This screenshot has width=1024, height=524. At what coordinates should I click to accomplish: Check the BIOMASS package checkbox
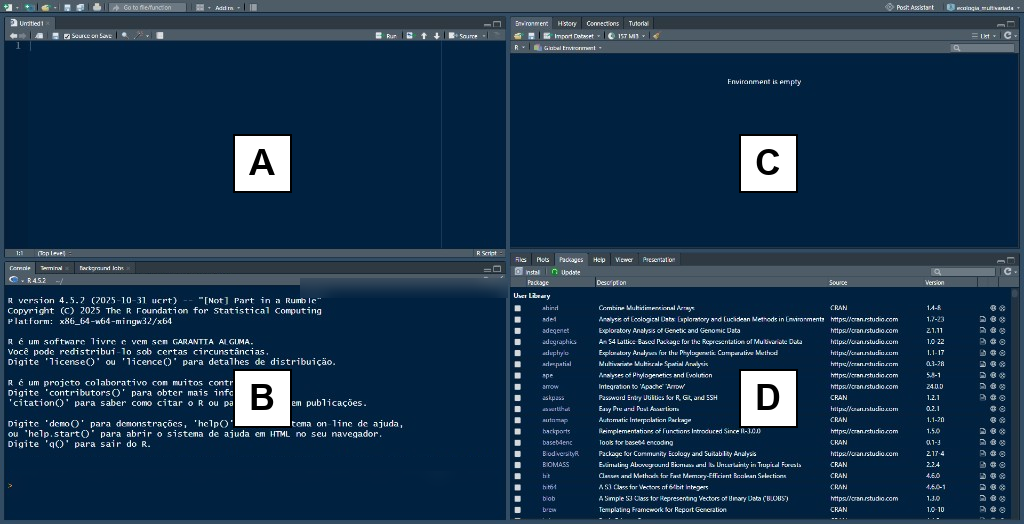coord(518,465)
